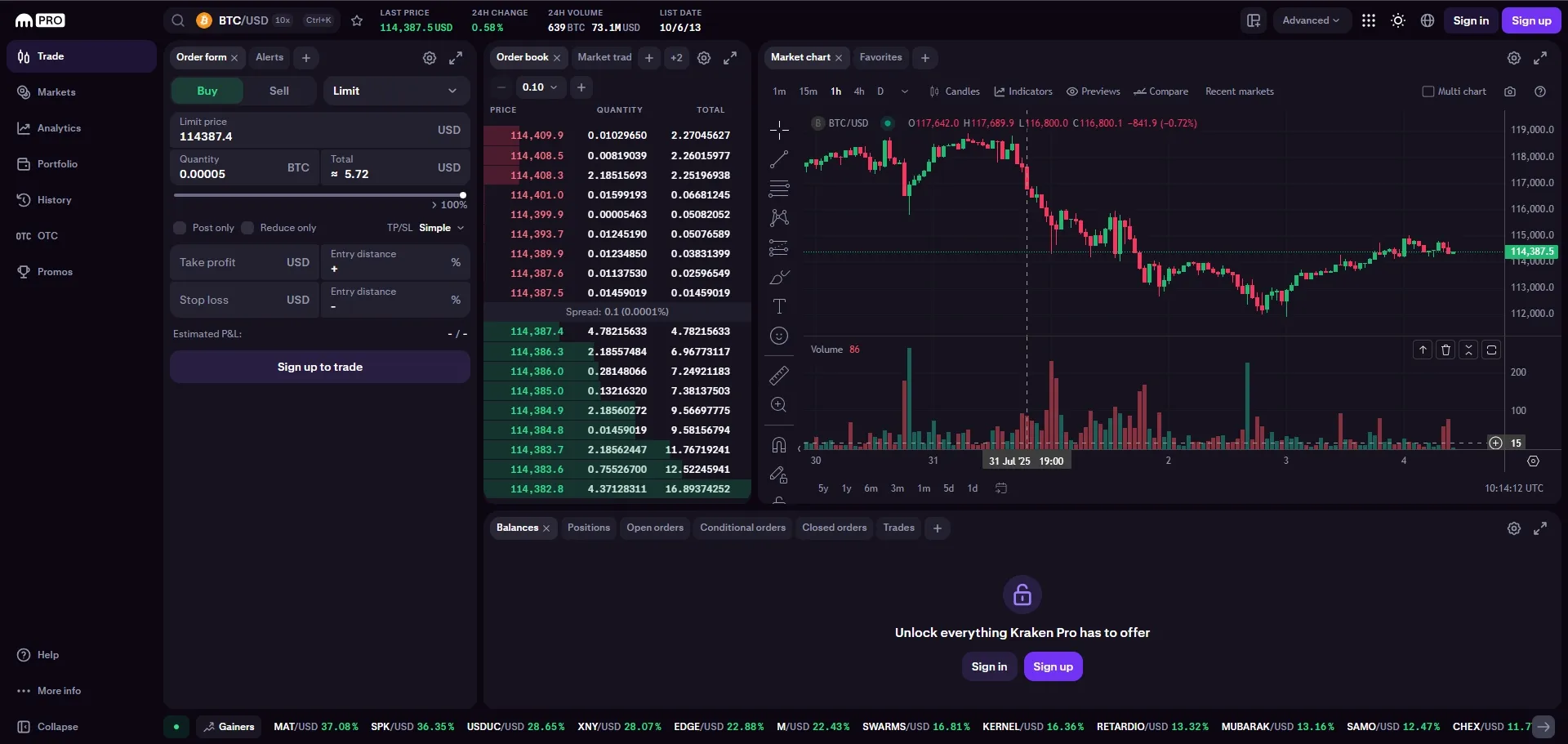The image size is (1568, 744).
Task: Open Order book settings gear
Action: [x=704, y=58]
